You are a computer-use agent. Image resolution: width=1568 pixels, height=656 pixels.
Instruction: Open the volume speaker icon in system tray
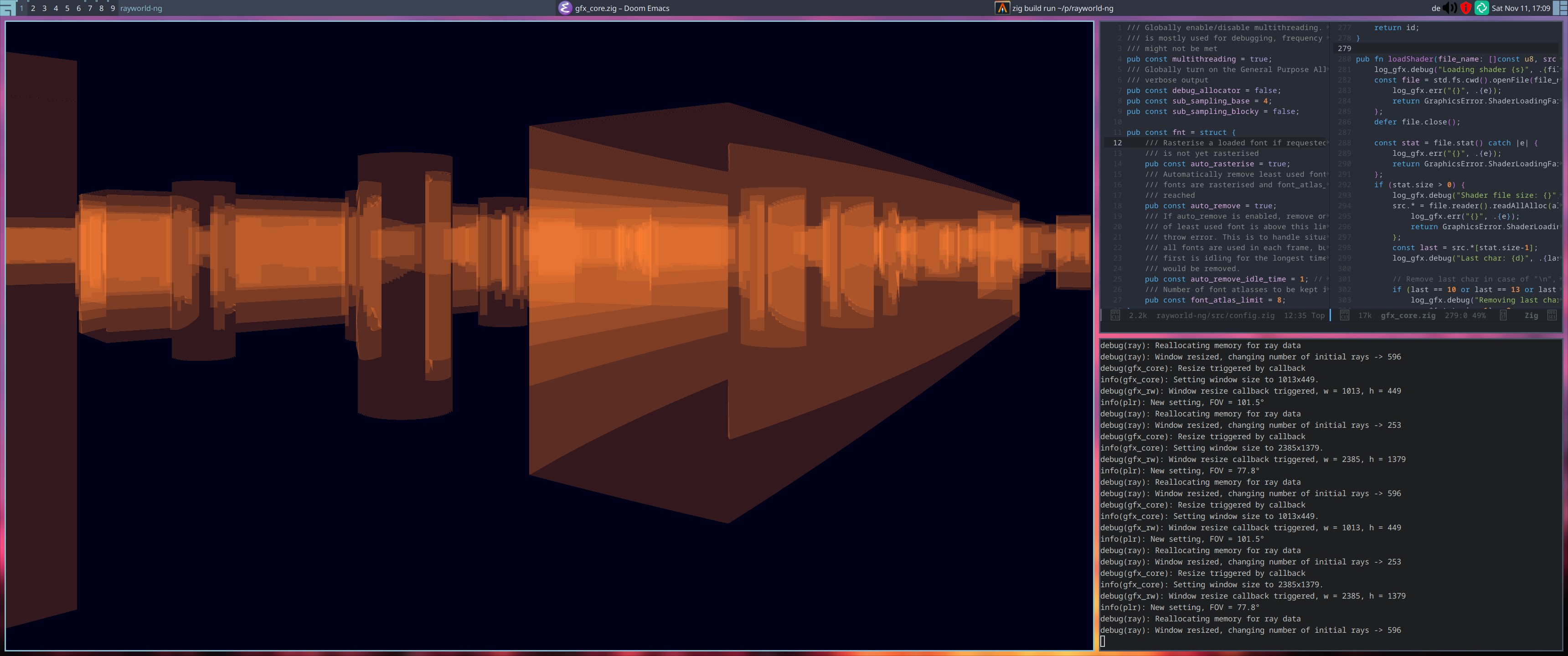[1450, 8]
